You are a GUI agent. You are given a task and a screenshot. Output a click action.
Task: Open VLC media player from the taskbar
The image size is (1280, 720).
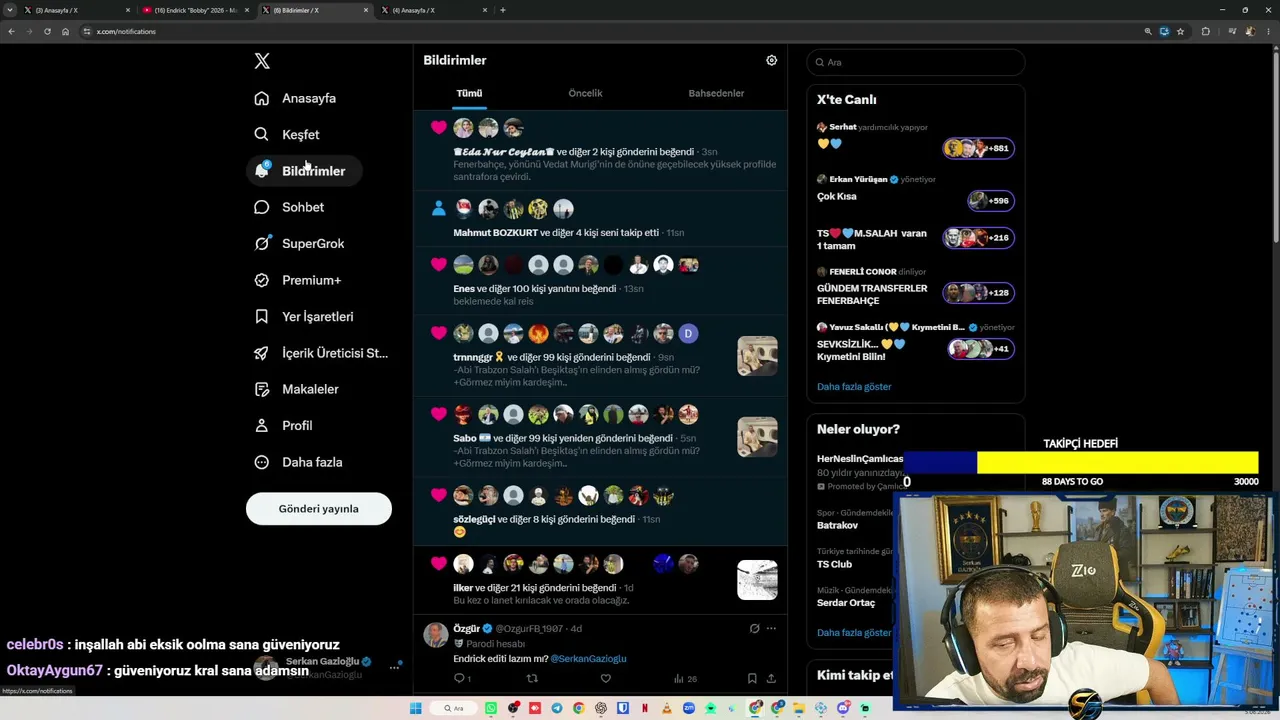(667, 708)
